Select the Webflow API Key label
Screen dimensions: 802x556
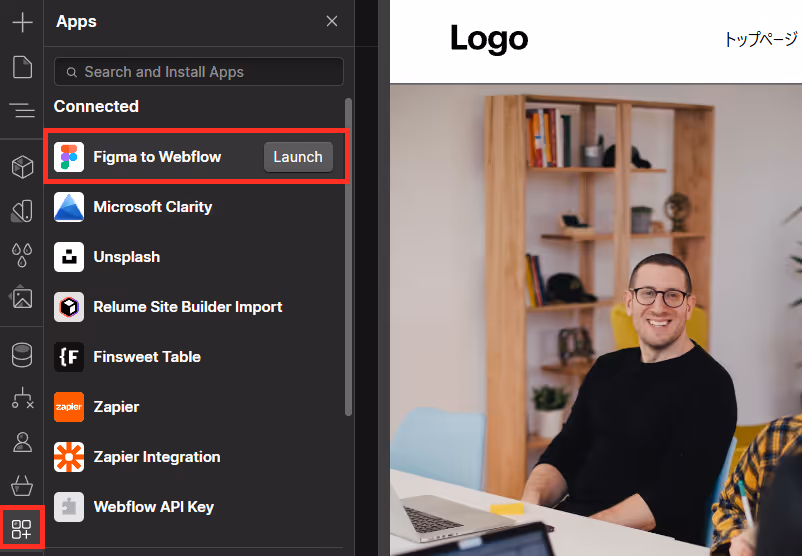coord(153,507)
